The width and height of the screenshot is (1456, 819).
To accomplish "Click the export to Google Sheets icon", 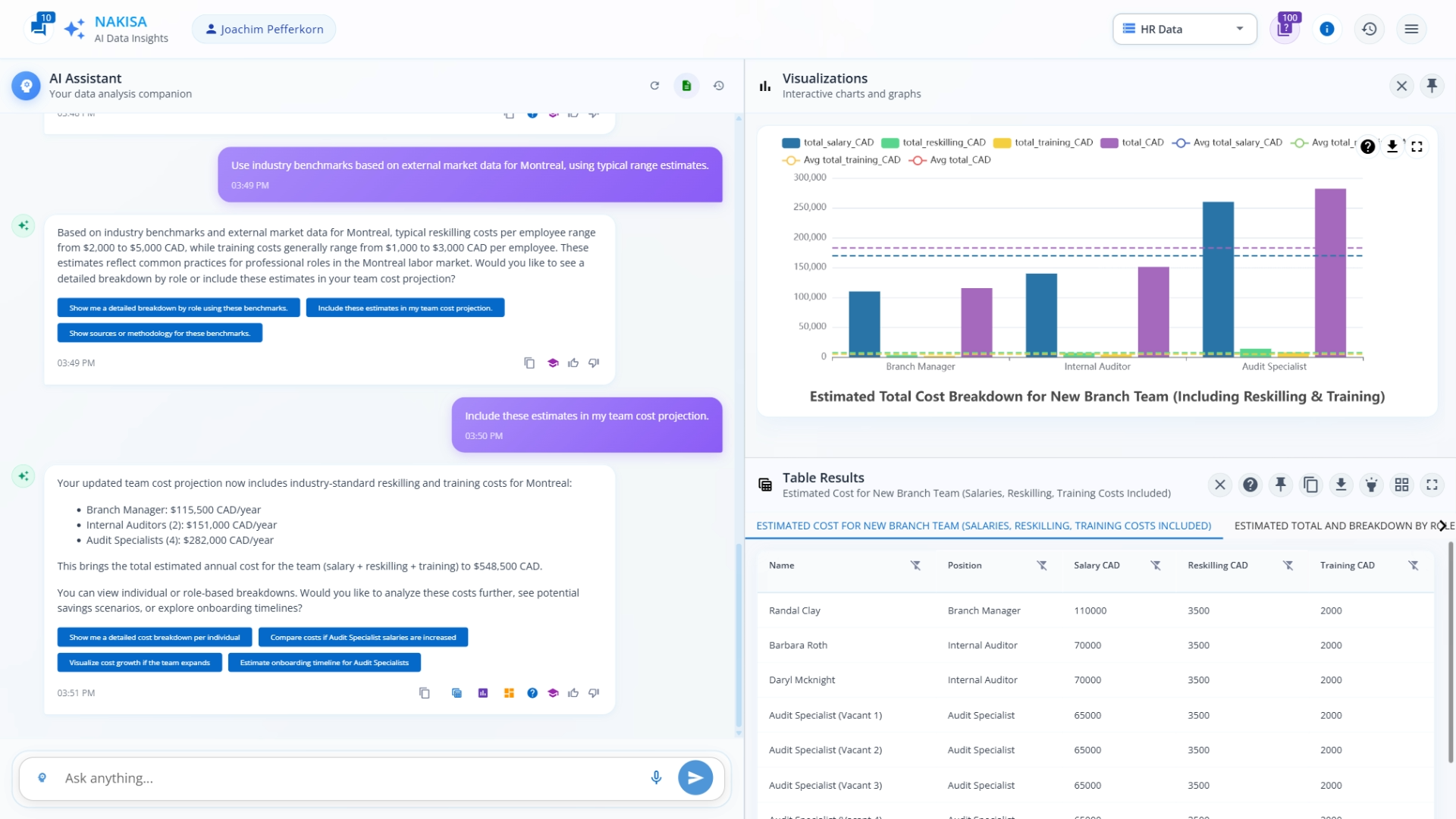I will click(x=686, y=86).
